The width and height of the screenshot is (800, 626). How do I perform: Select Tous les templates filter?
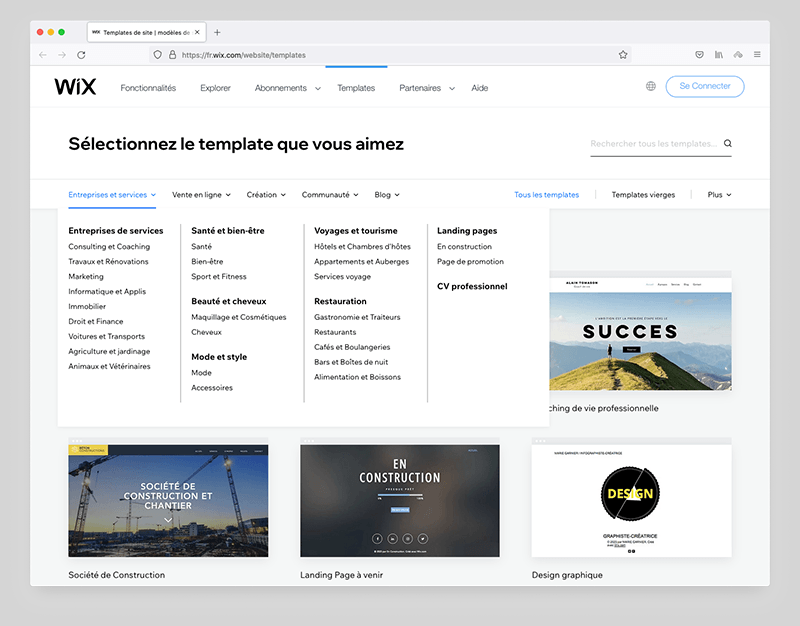[x=546, y=195]
